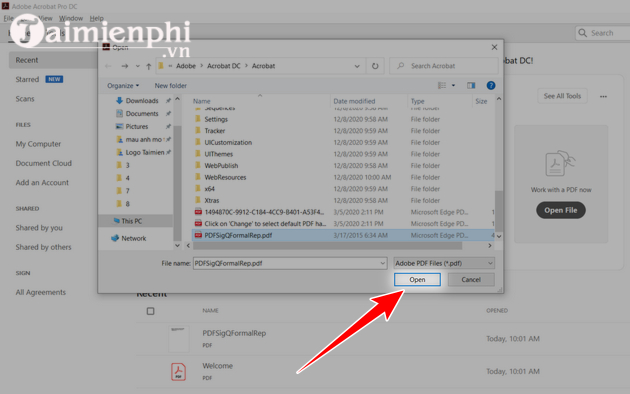The width and height of the screenshot is (630, 394).
Task: Sort files by the Type column
Action: pyautogui.click(x=417, y=101)
